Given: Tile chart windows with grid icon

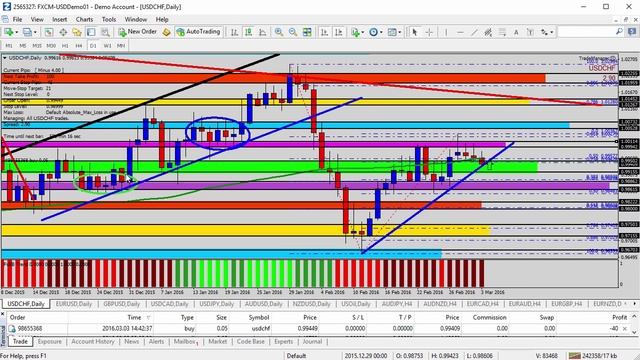Looking at the screenshot, I should tap(307, 32).
